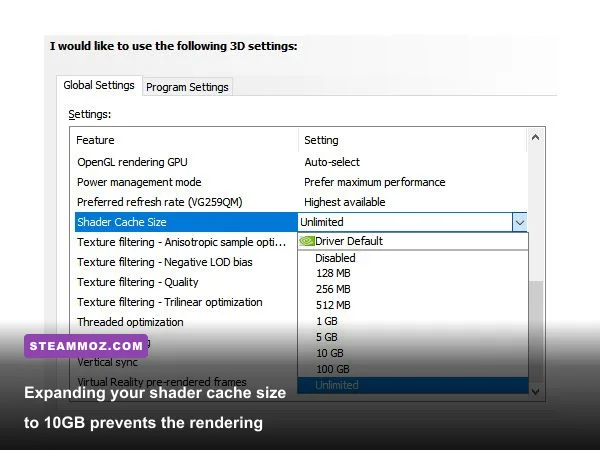This screenshot has width=600, height=450.
Task: Select Texture filtering - Quality row
Action: tap(186, 282)
